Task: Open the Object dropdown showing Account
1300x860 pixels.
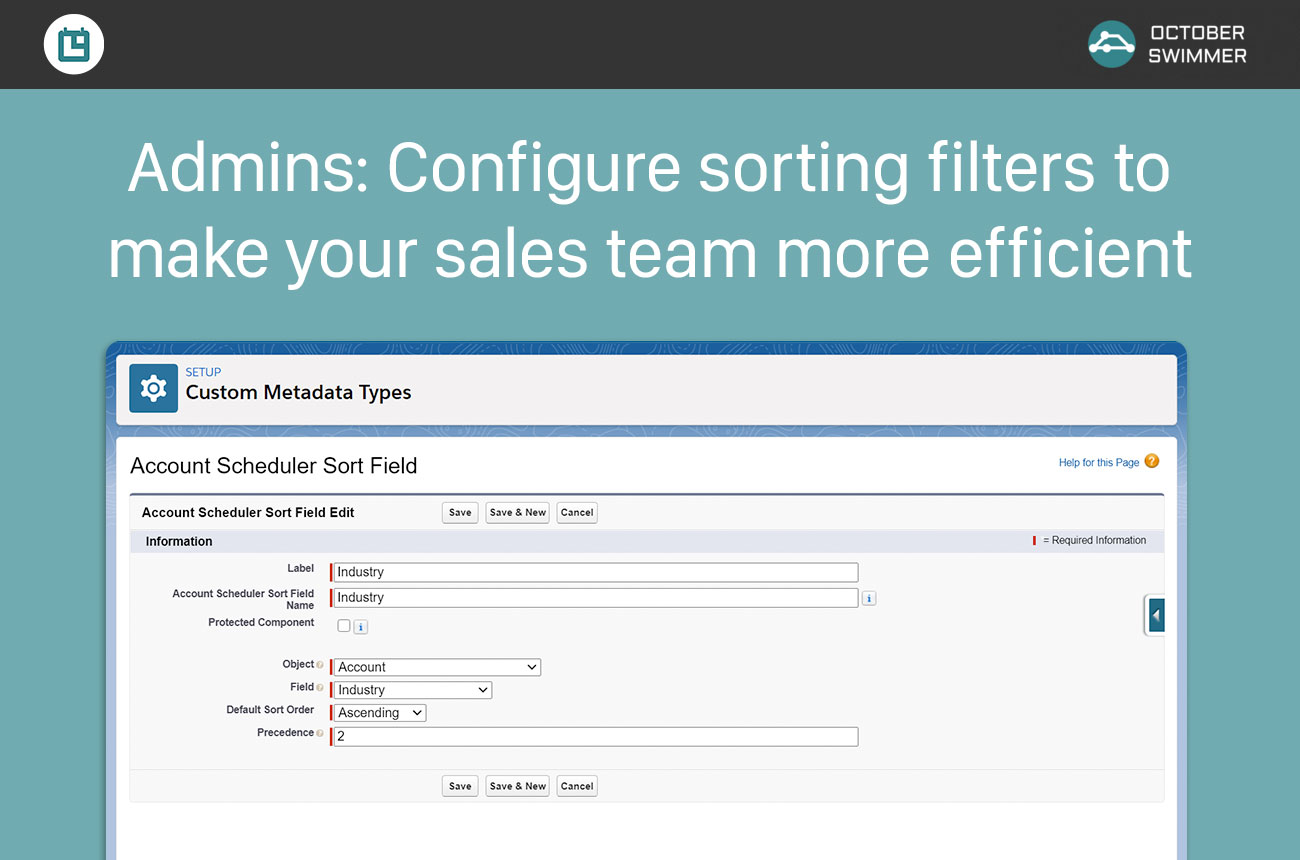Action: [437, 667]
